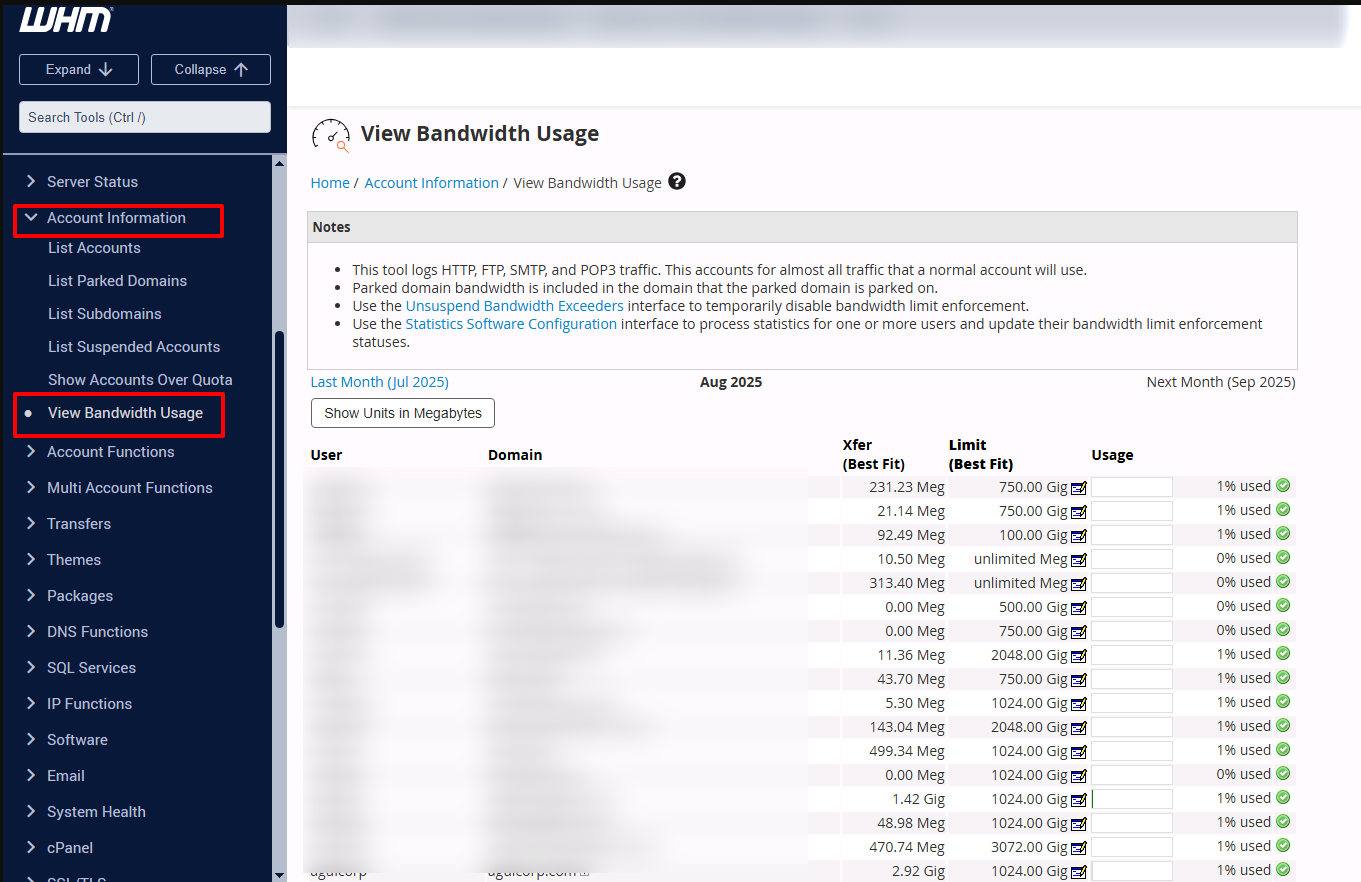Click the help question mark icon

[677, 182]
